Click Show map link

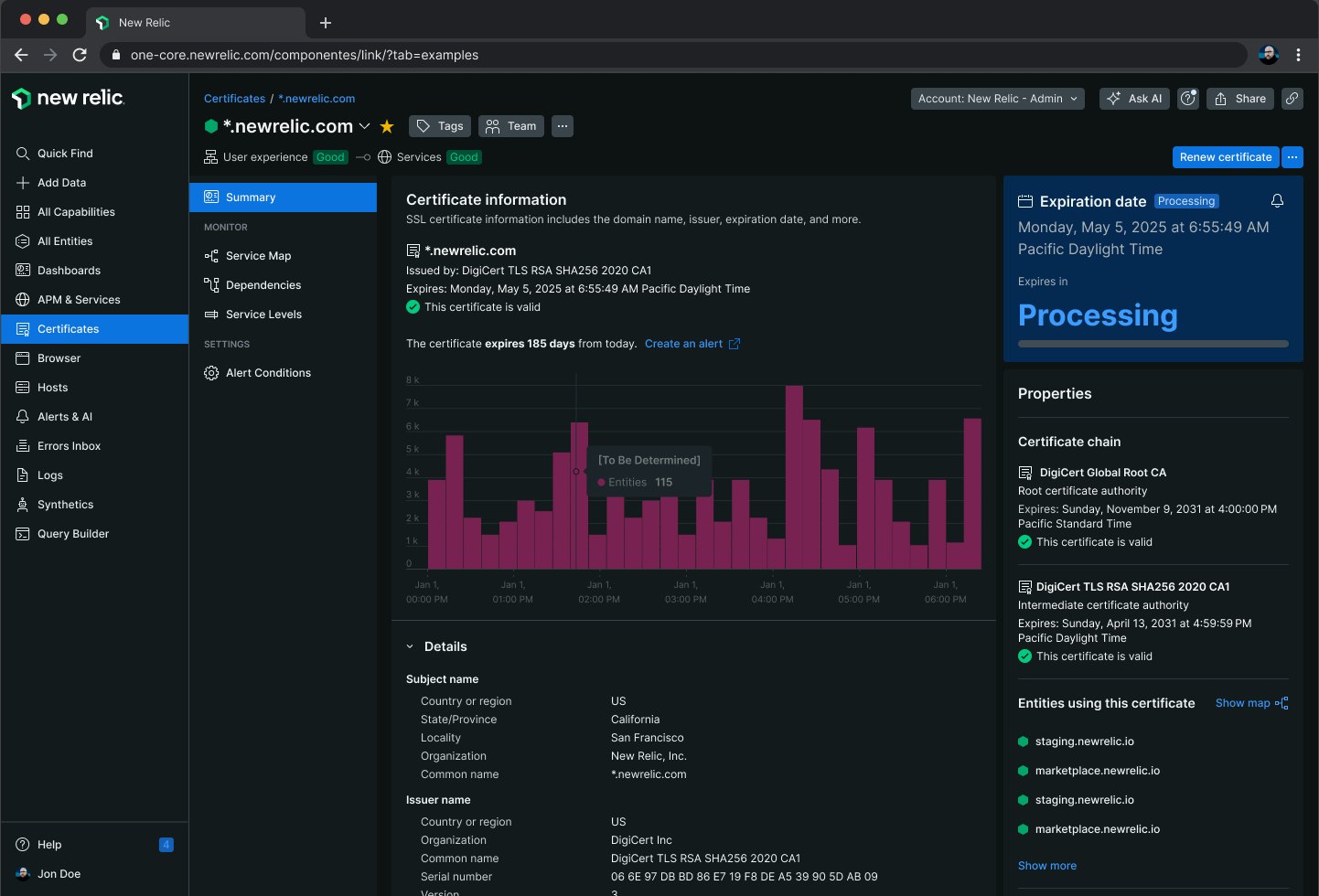pyautogui.click(x=1251, y=703)
